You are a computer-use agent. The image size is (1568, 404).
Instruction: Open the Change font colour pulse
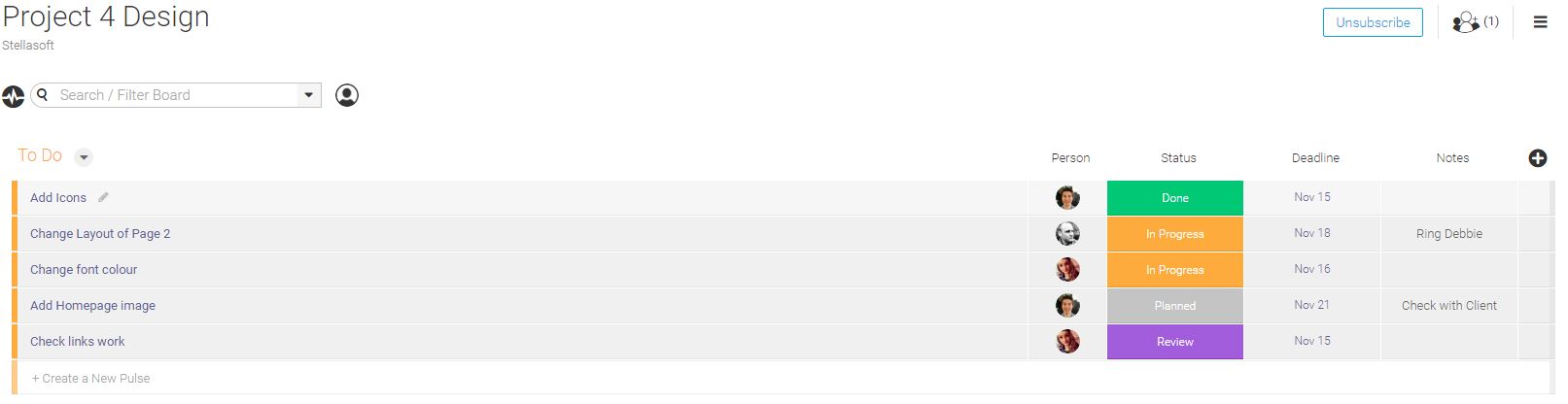click(84, 270)
